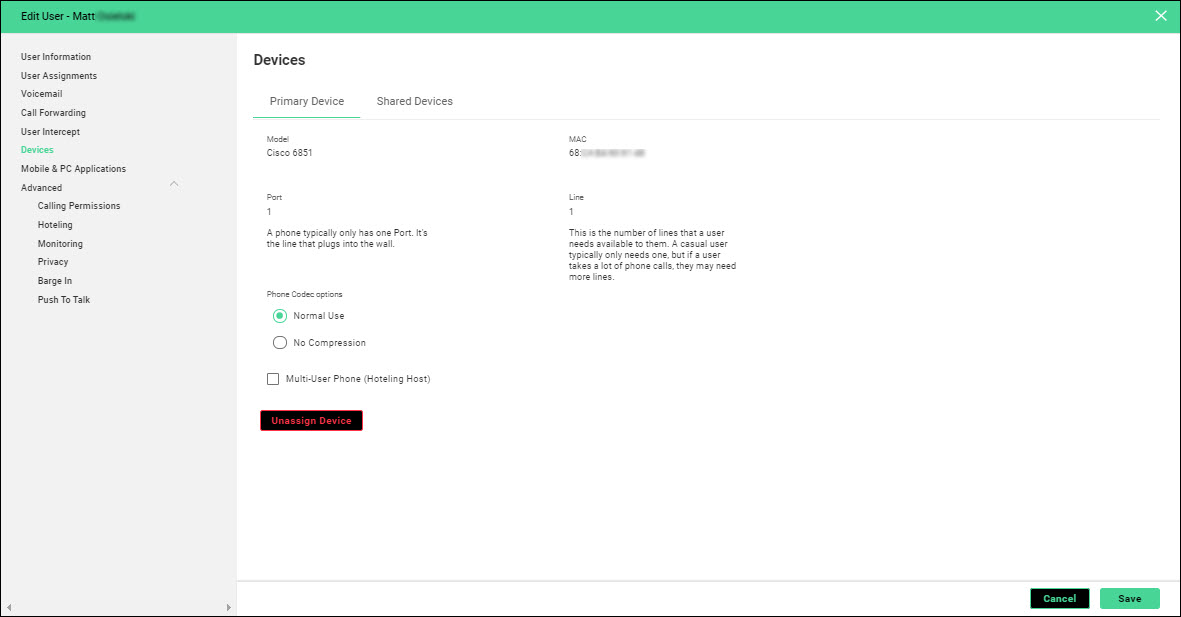Click the Unassign Device button
The height and width of the screenshot is (617, 1181).
tap(311, 421)
